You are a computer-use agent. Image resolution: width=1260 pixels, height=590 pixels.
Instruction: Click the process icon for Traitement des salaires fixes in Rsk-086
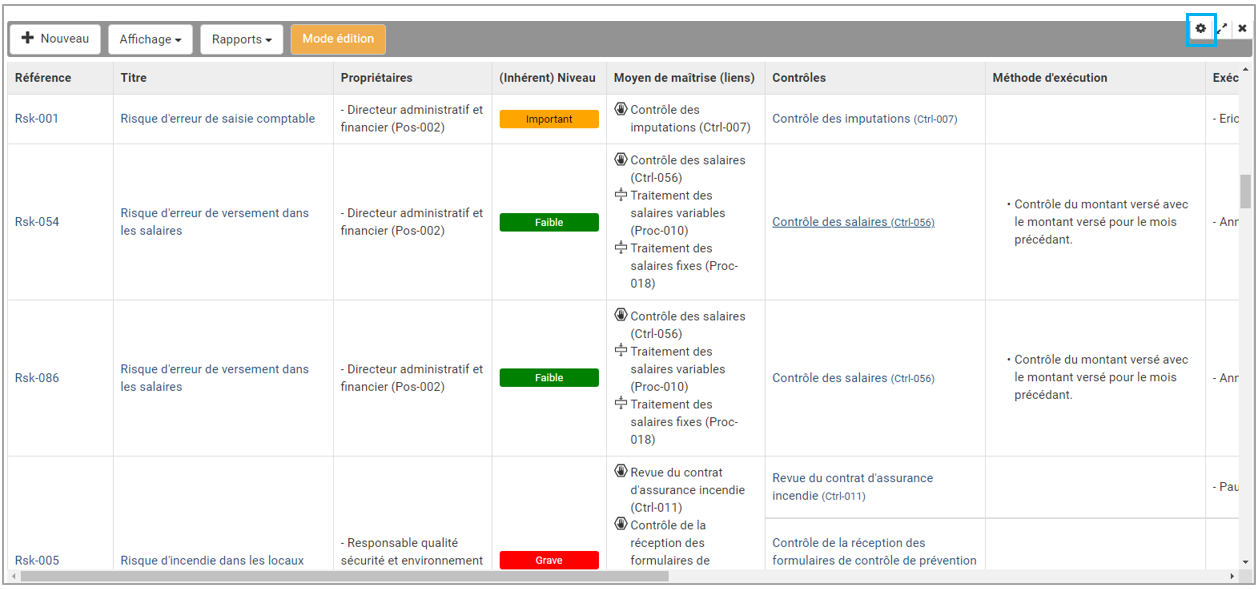[621, 404]
